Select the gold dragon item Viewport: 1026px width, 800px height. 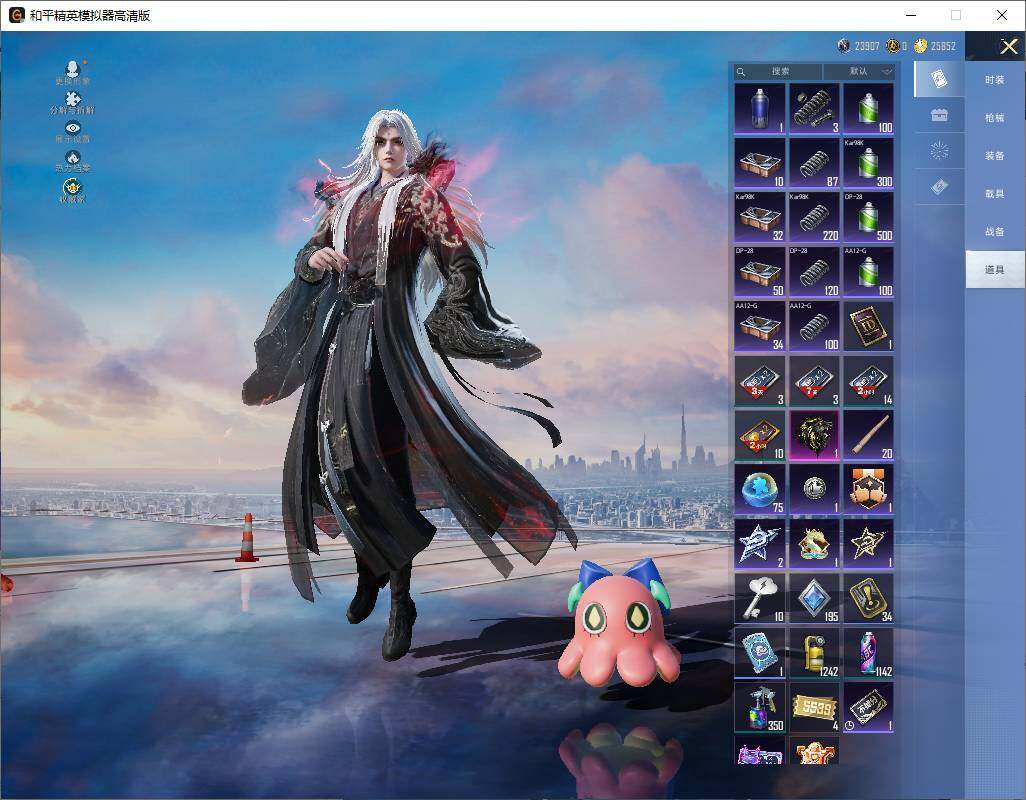point(814,544)
